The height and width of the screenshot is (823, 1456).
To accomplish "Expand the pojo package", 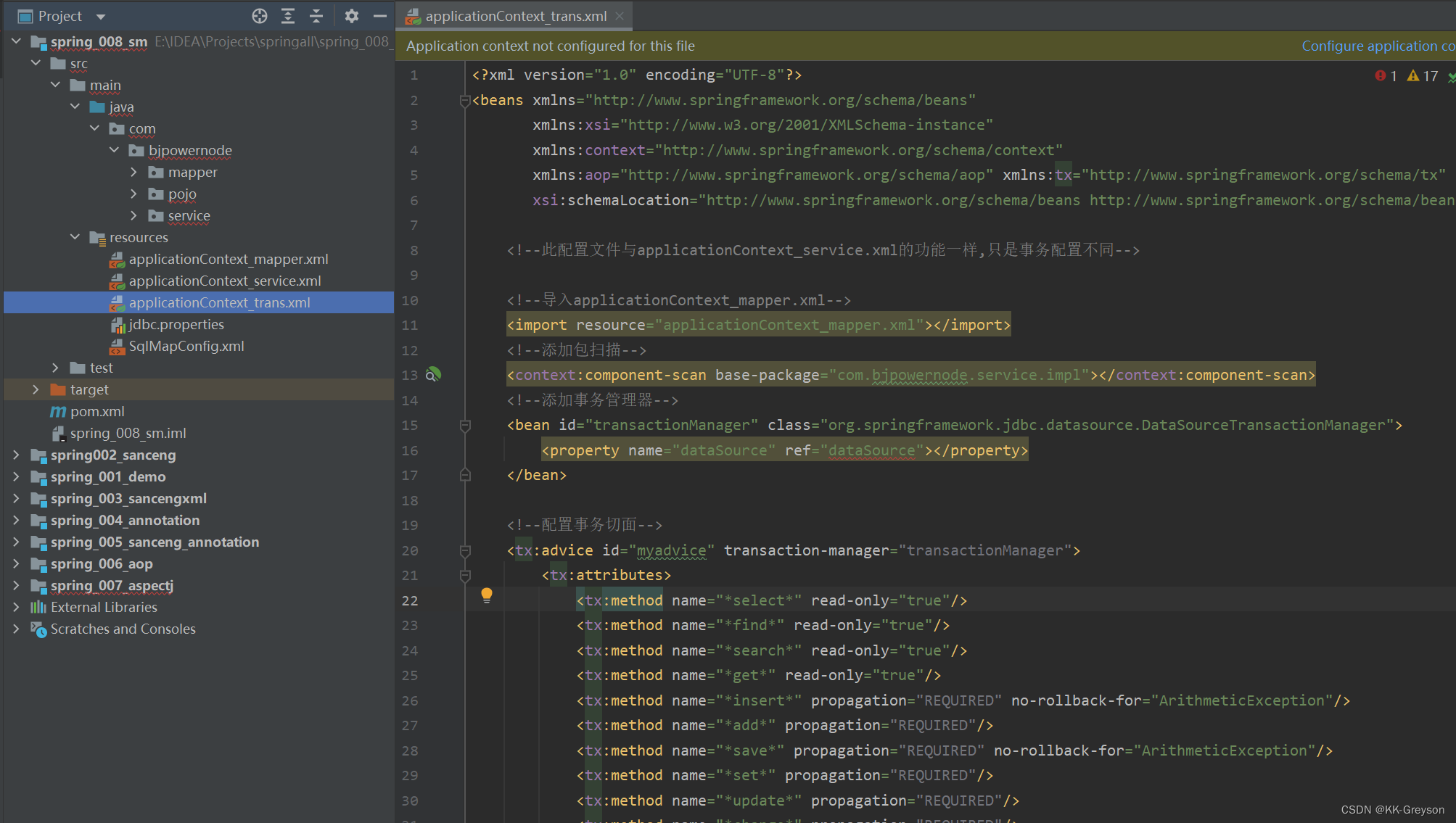I will coord(133,194).
